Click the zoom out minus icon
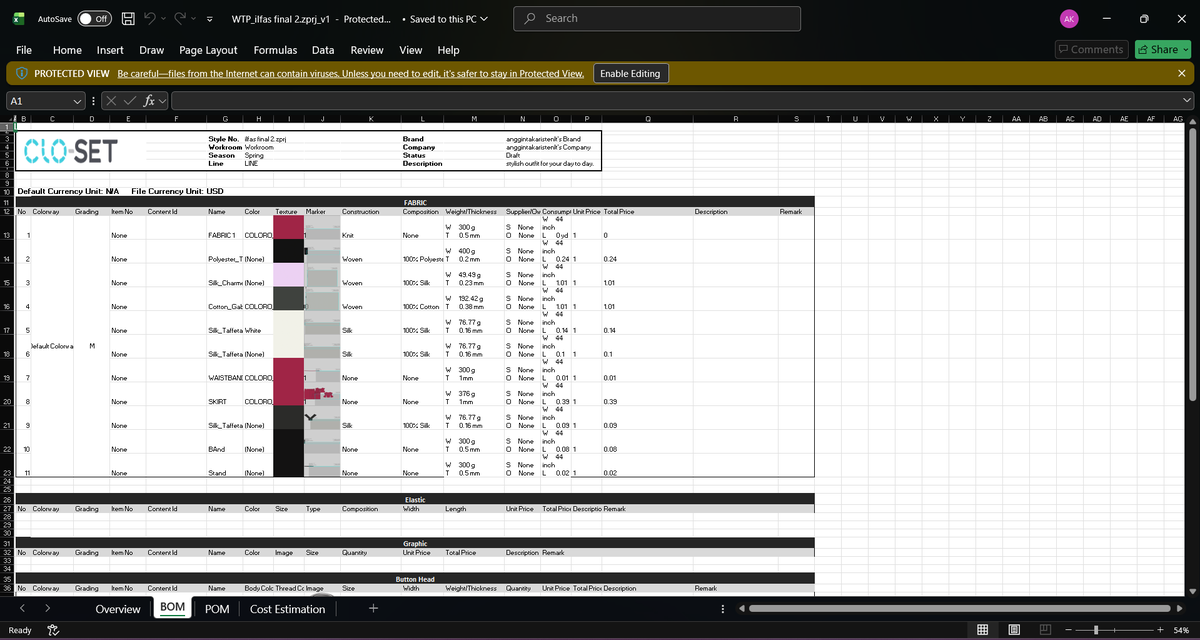 pos(1068,630)
